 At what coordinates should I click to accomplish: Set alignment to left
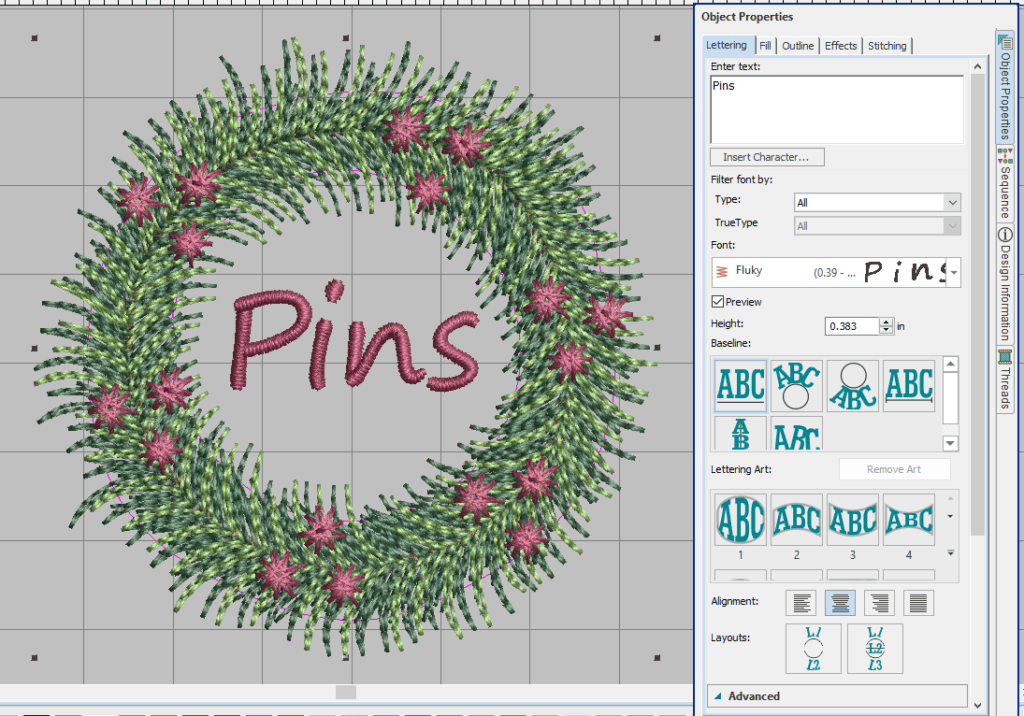pos(801,602)
